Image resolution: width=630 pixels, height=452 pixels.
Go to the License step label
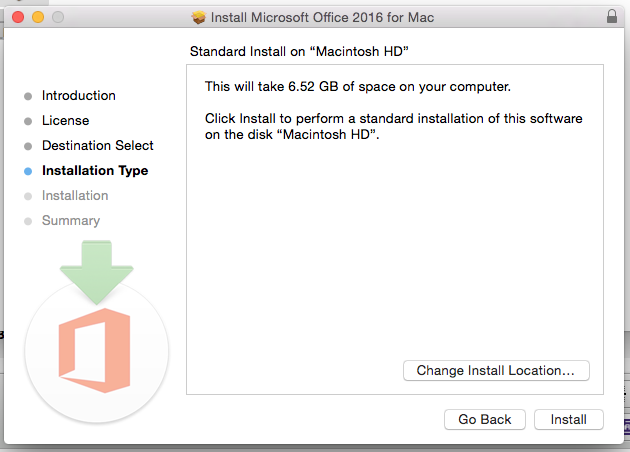(65, 121)
